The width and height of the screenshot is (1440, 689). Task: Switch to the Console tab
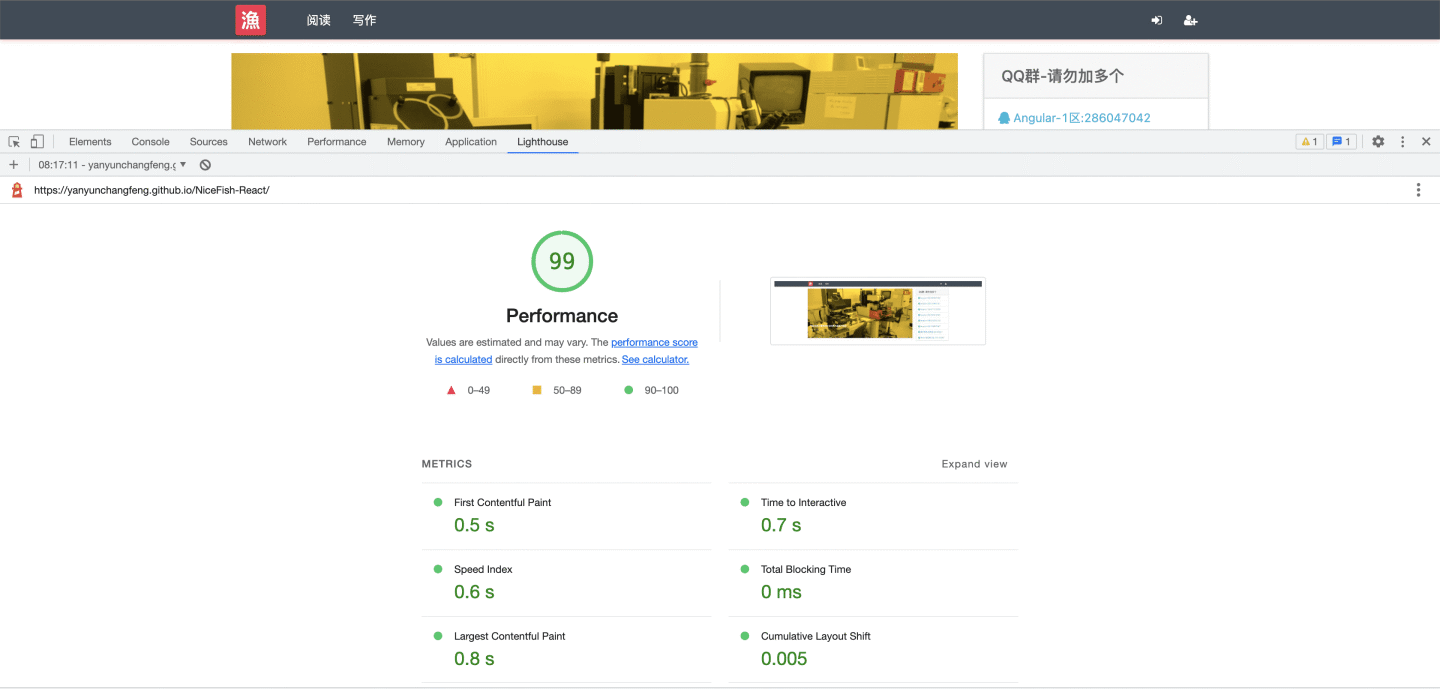point(150,142)
